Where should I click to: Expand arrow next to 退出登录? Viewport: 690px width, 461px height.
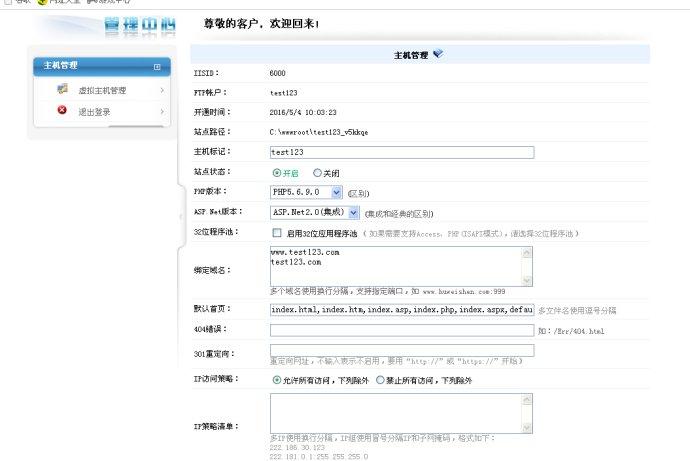pos(162,112)
